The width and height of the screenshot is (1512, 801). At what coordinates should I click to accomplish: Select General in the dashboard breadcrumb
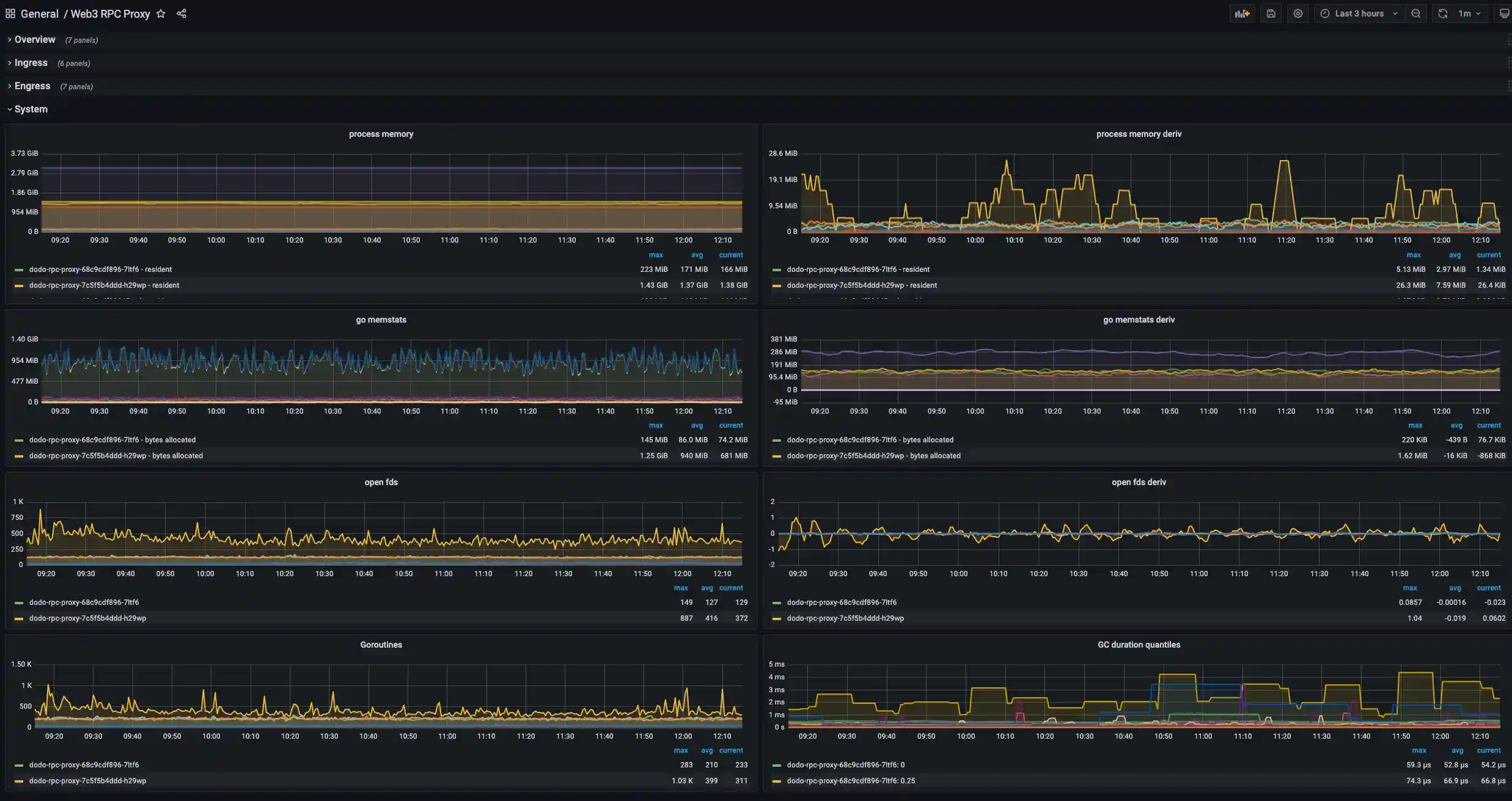[40, 13]
